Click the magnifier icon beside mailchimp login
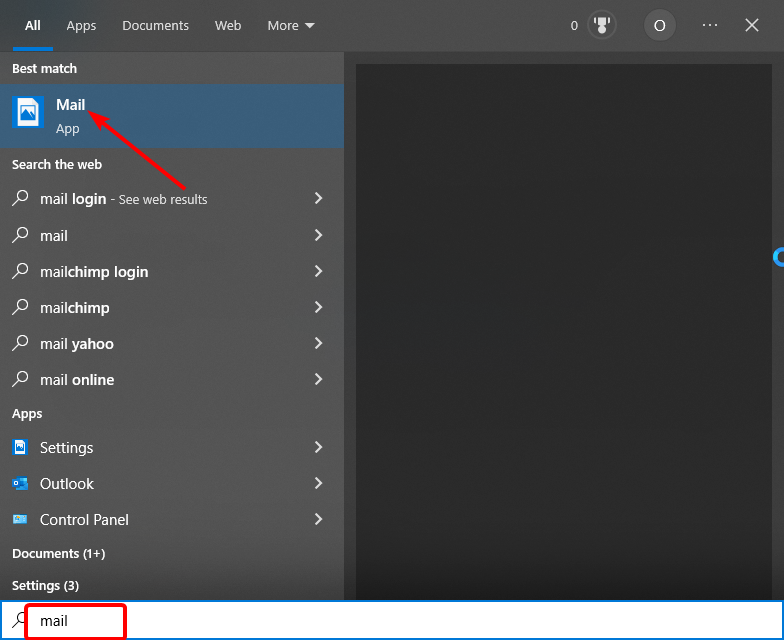 coord(20,271)
